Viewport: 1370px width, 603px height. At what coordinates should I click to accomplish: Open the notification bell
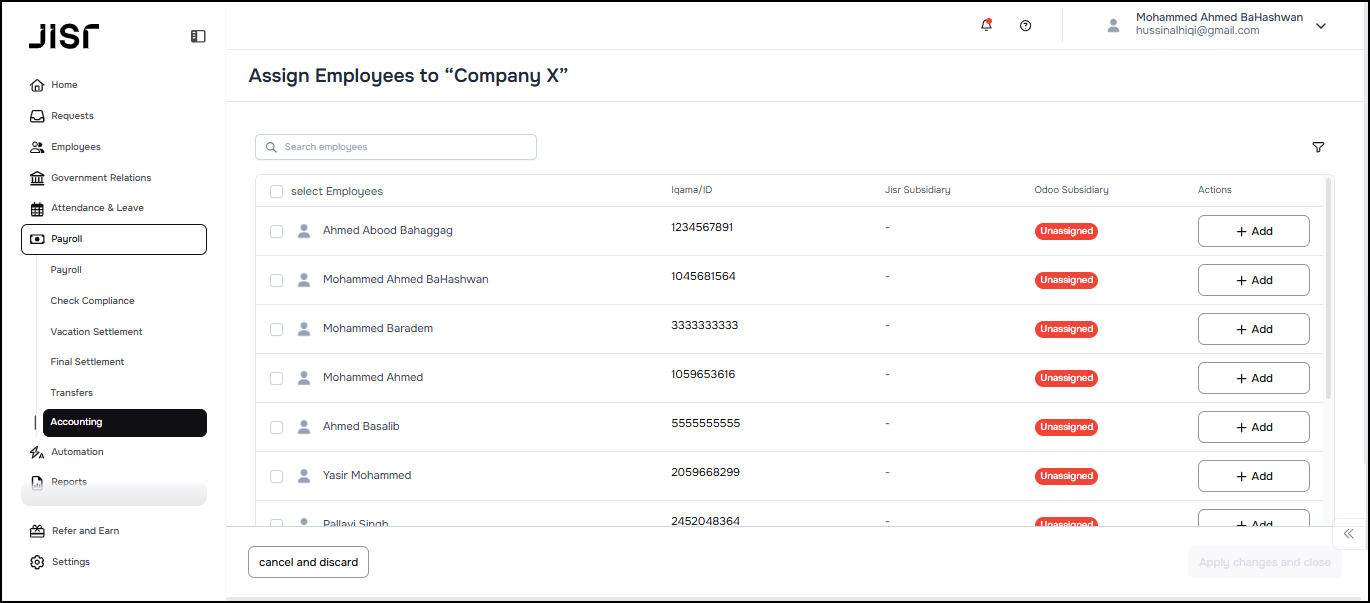(985, 25)
